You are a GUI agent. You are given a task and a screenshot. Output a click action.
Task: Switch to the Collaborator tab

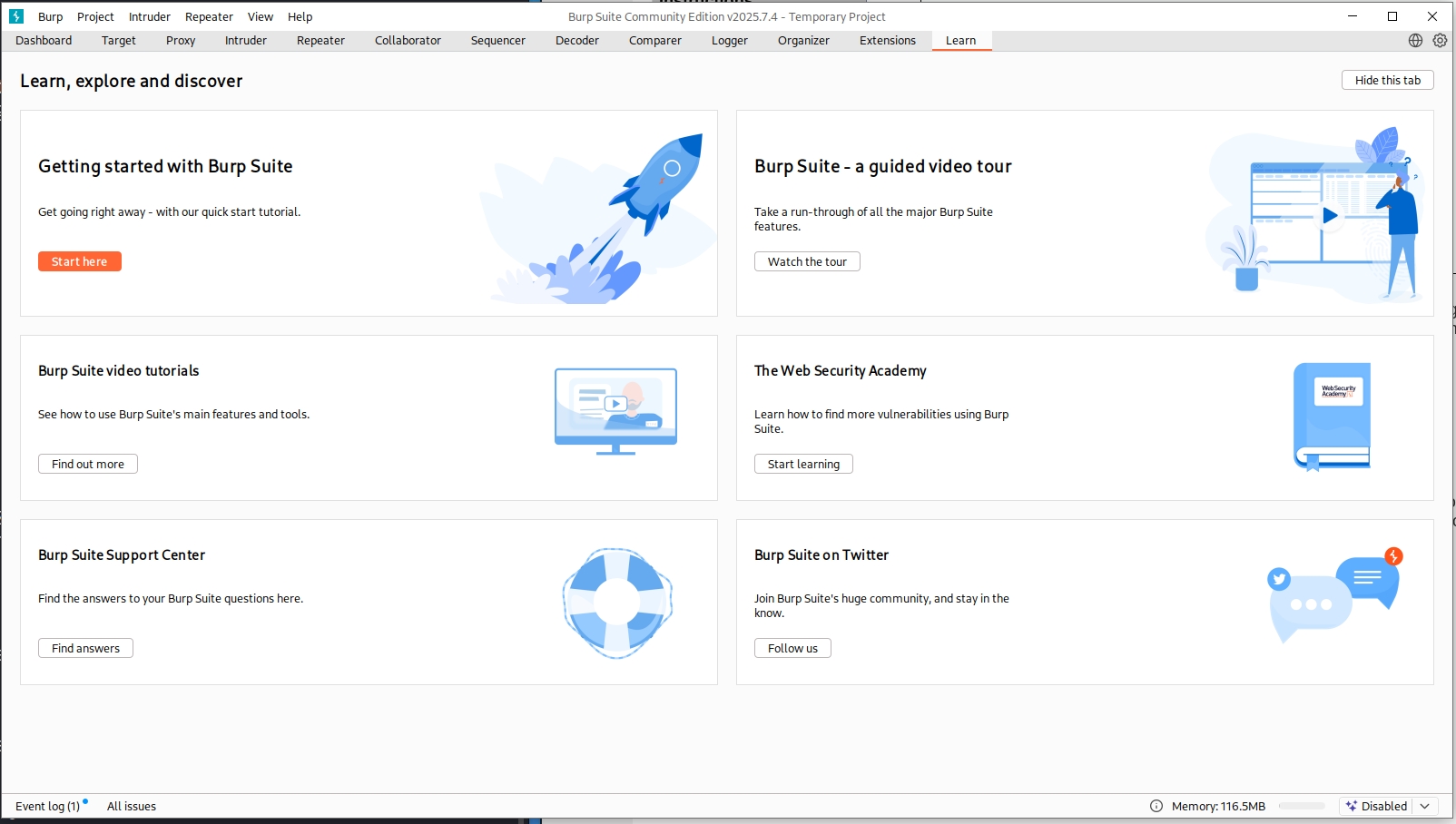point(408,40)
